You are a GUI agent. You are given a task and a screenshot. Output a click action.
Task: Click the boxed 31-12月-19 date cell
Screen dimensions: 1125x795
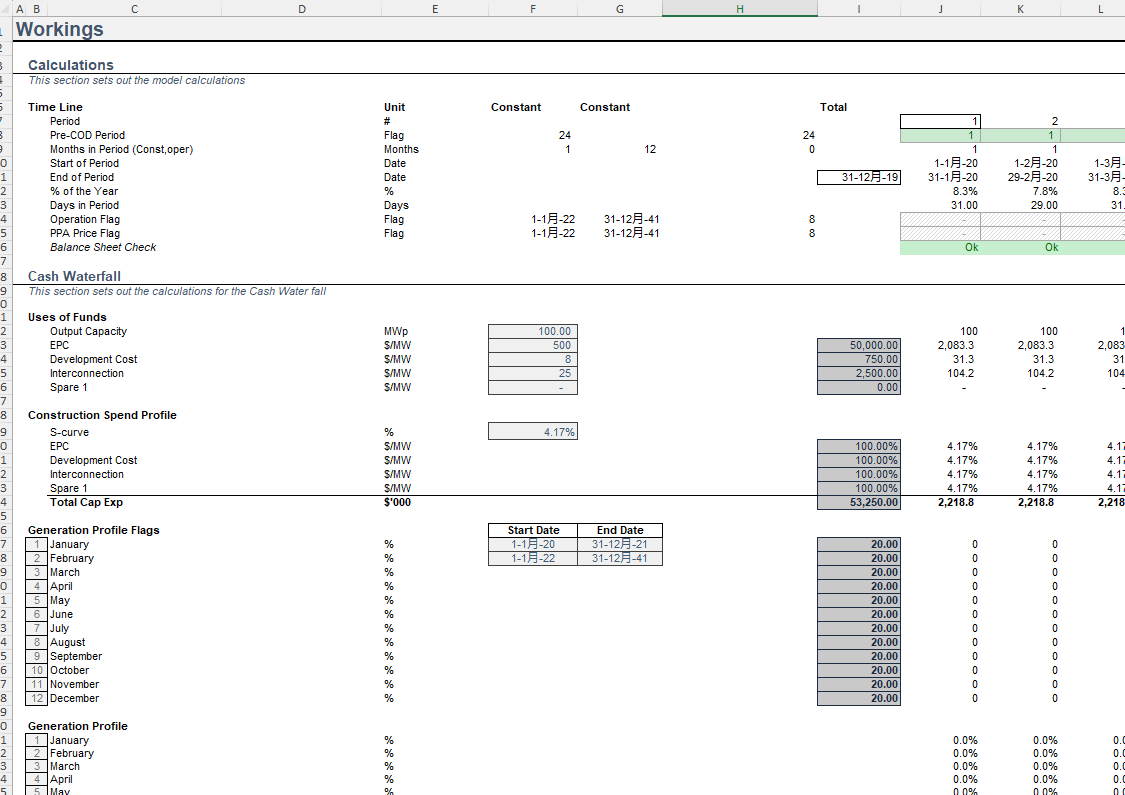point(858,177)
